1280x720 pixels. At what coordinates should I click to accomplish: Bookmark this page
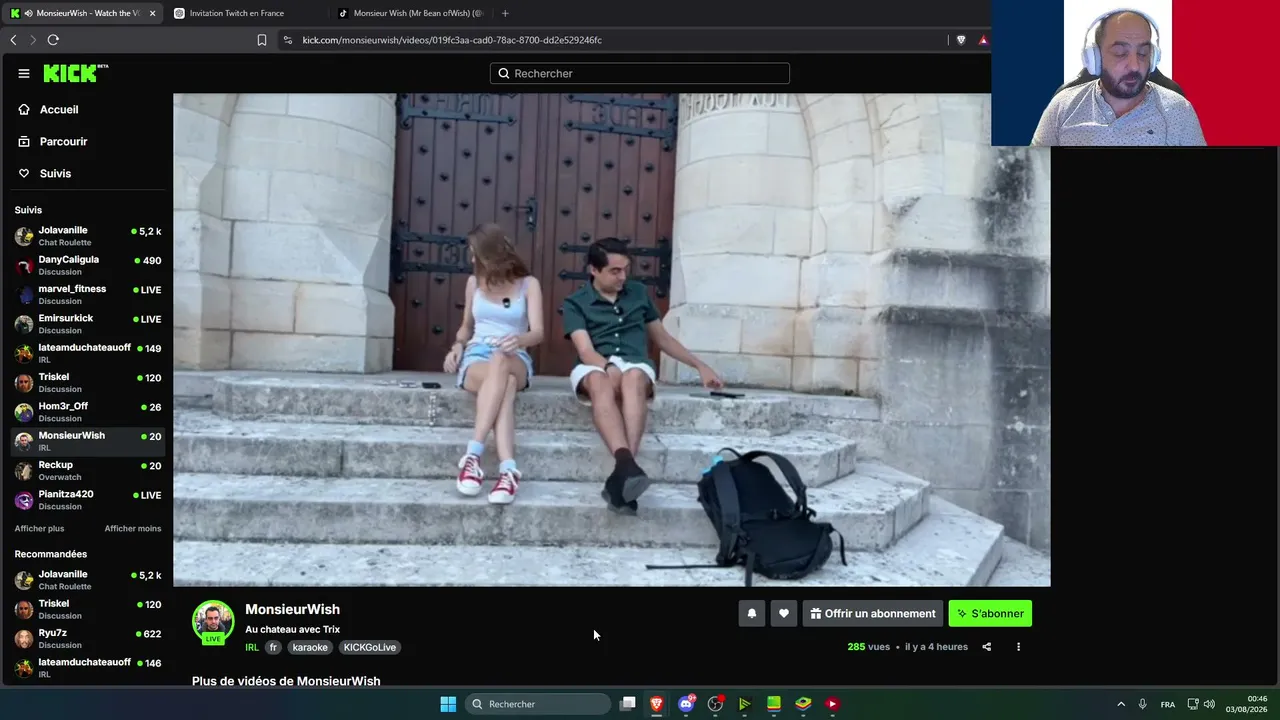click(262, 40)
